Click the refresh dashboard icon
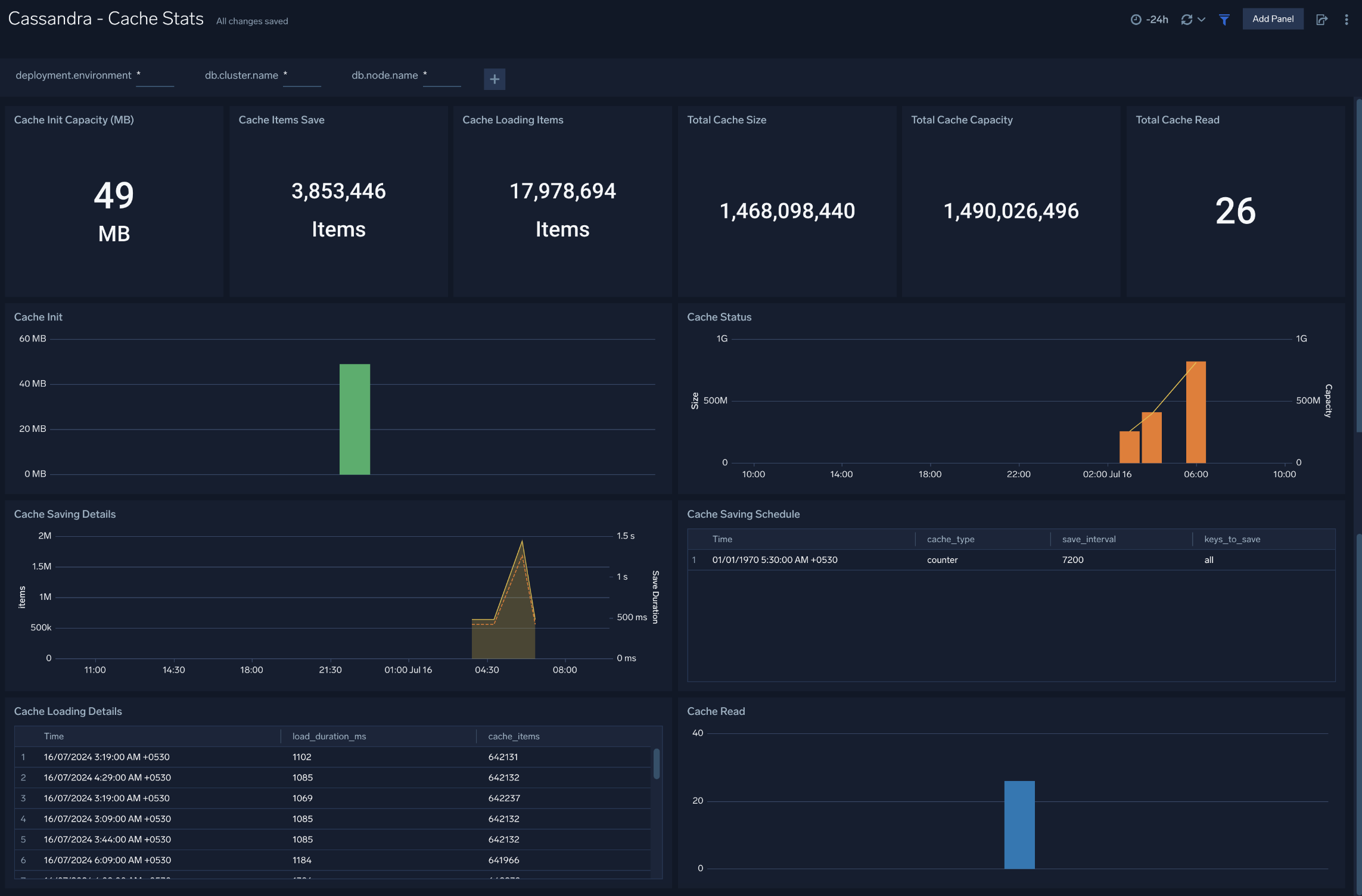Image resolution: width=1362 pixels, height=896 pixels. [x=1187, y=20]
